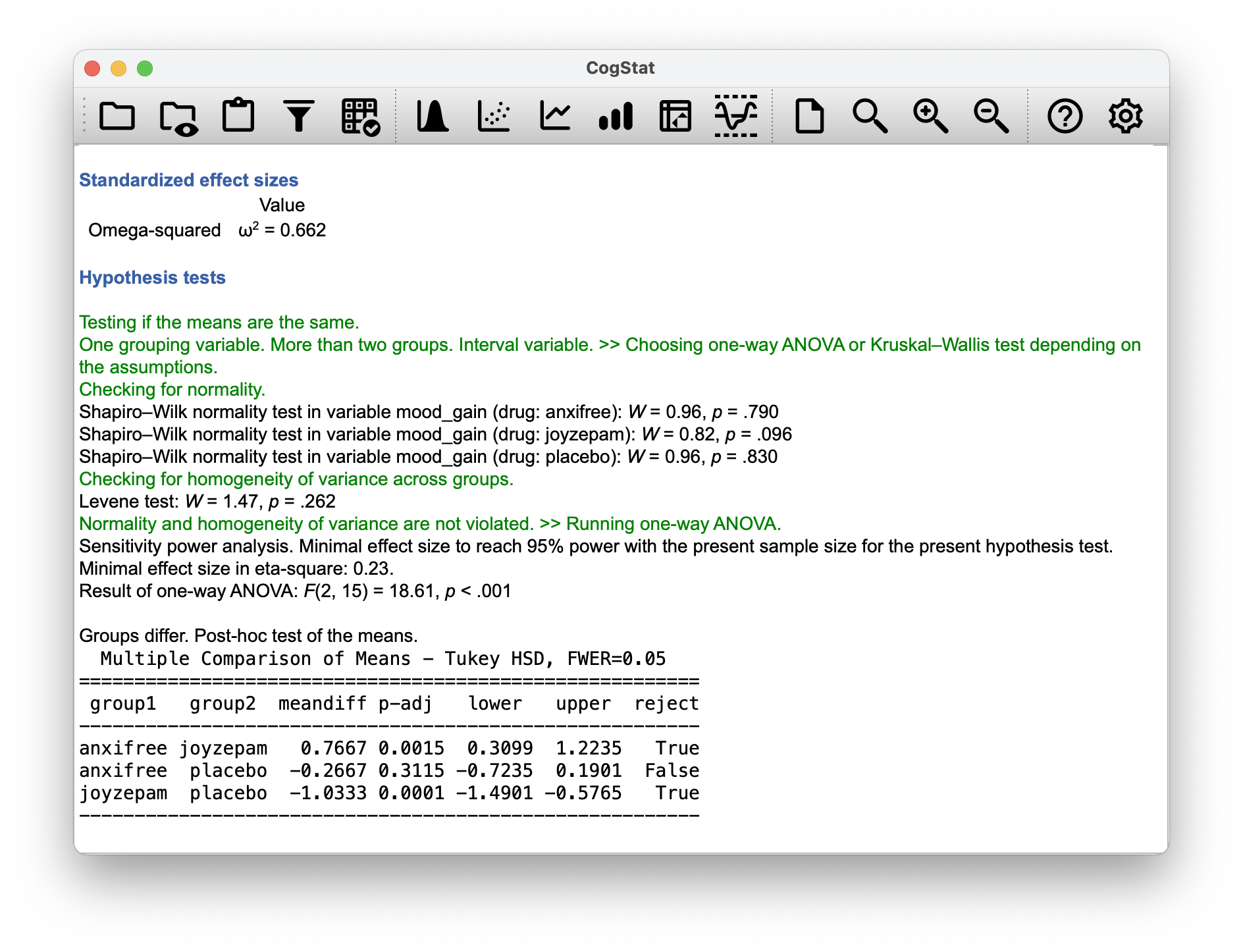
Task: Explore relation of variable pair
Action: (494, 116)
